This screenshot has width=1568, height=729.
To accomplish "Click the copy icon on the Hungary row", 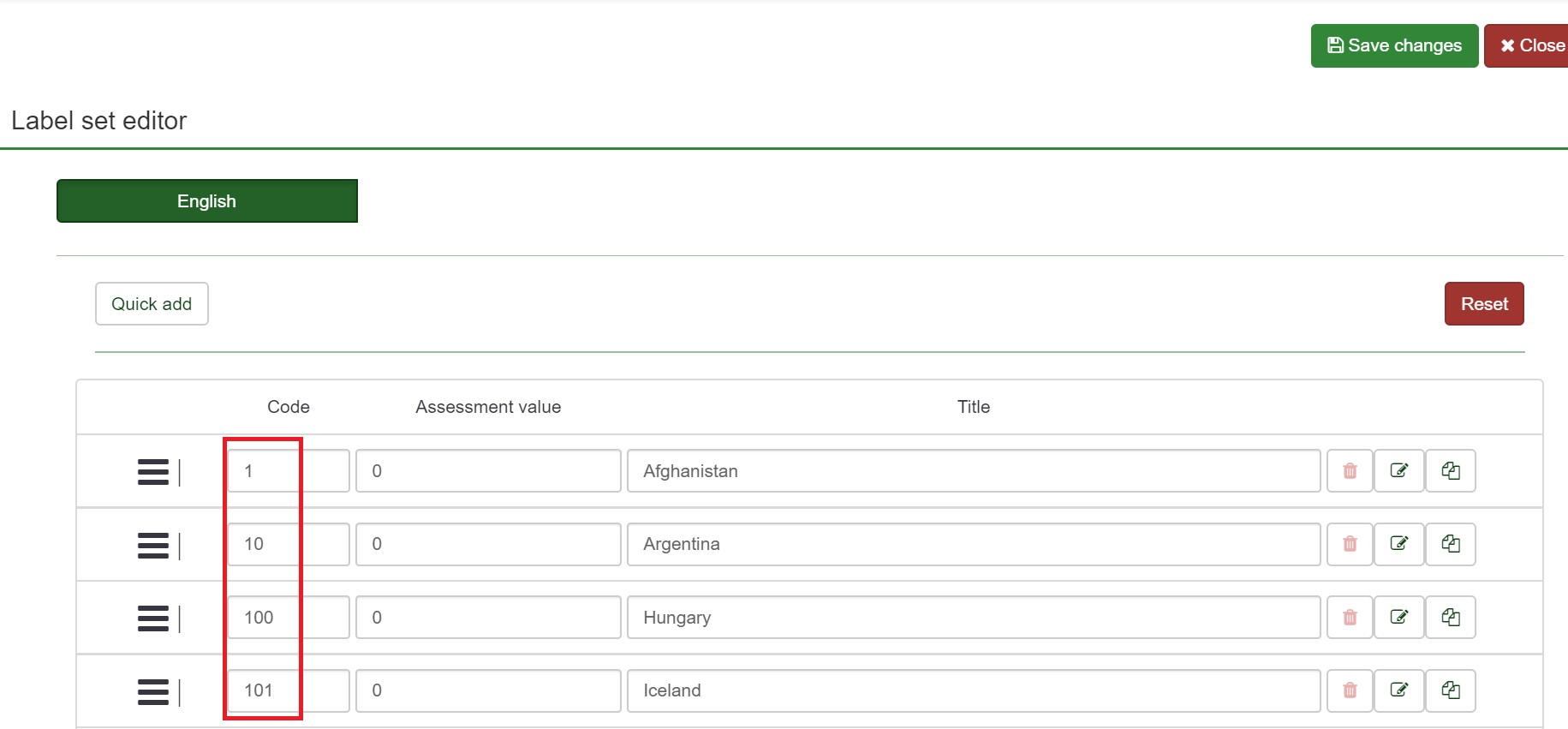I will [x=1450, y=618].
